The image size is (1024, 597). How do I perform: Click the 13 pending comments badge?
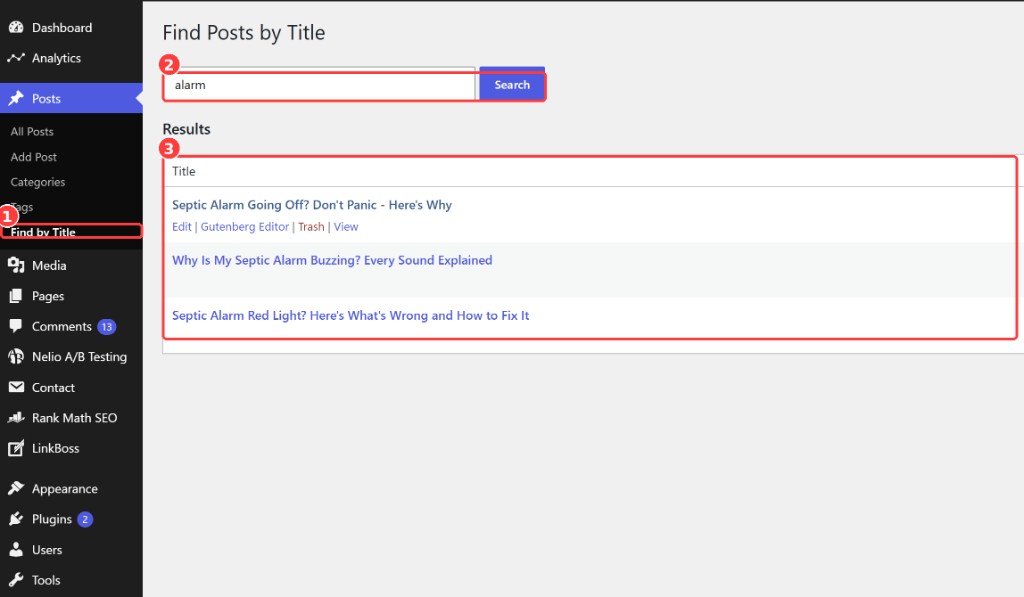click(106, 327)
